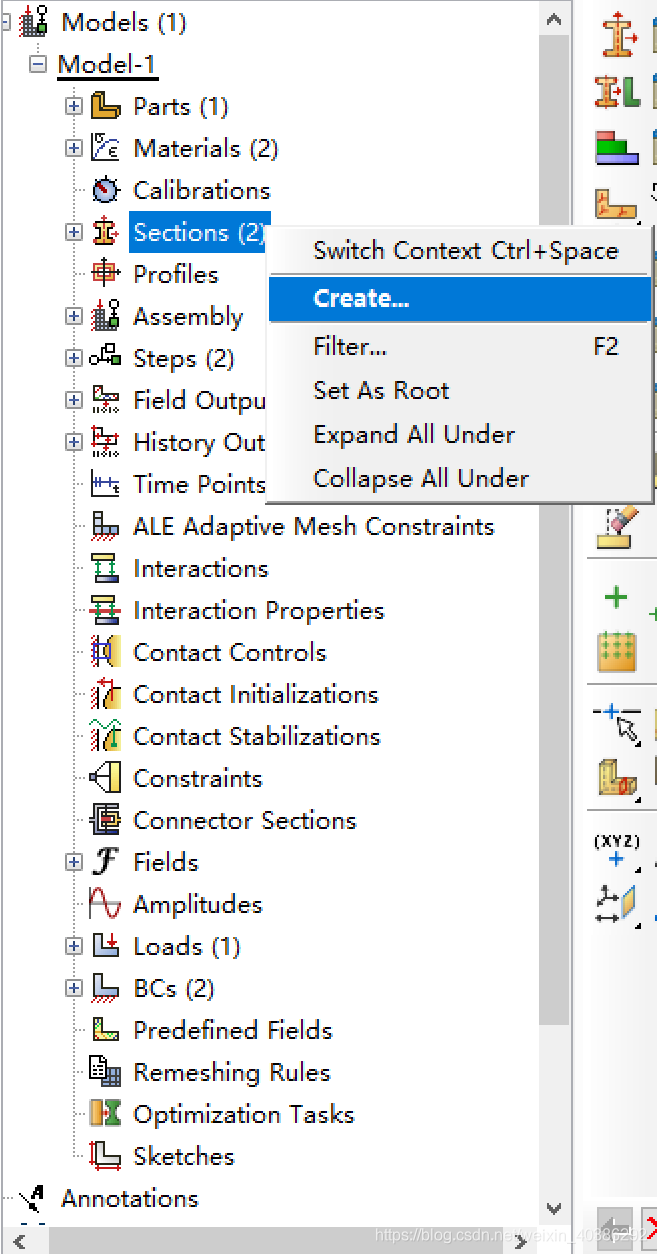Expand the Materials (2) tree node
Viewport: 657px width, 1254px height.
73,148
